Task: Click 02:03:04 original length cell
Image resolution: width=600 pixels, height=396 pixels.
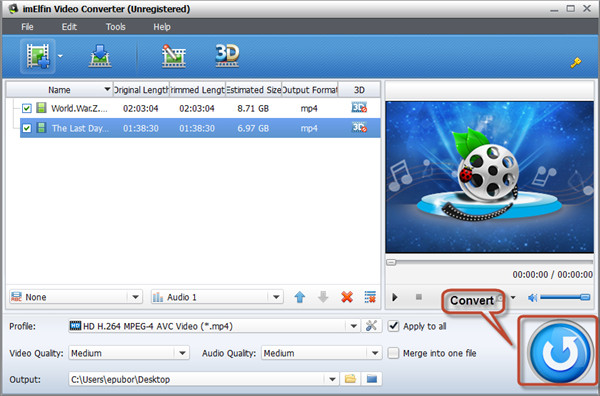Action: pos(140,108)
